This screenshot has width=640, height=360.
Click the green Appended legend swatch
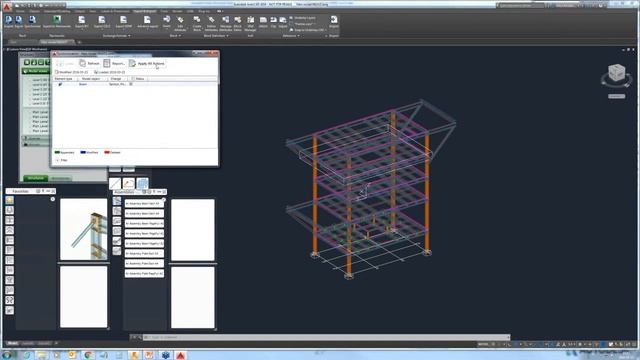point(57,152)
